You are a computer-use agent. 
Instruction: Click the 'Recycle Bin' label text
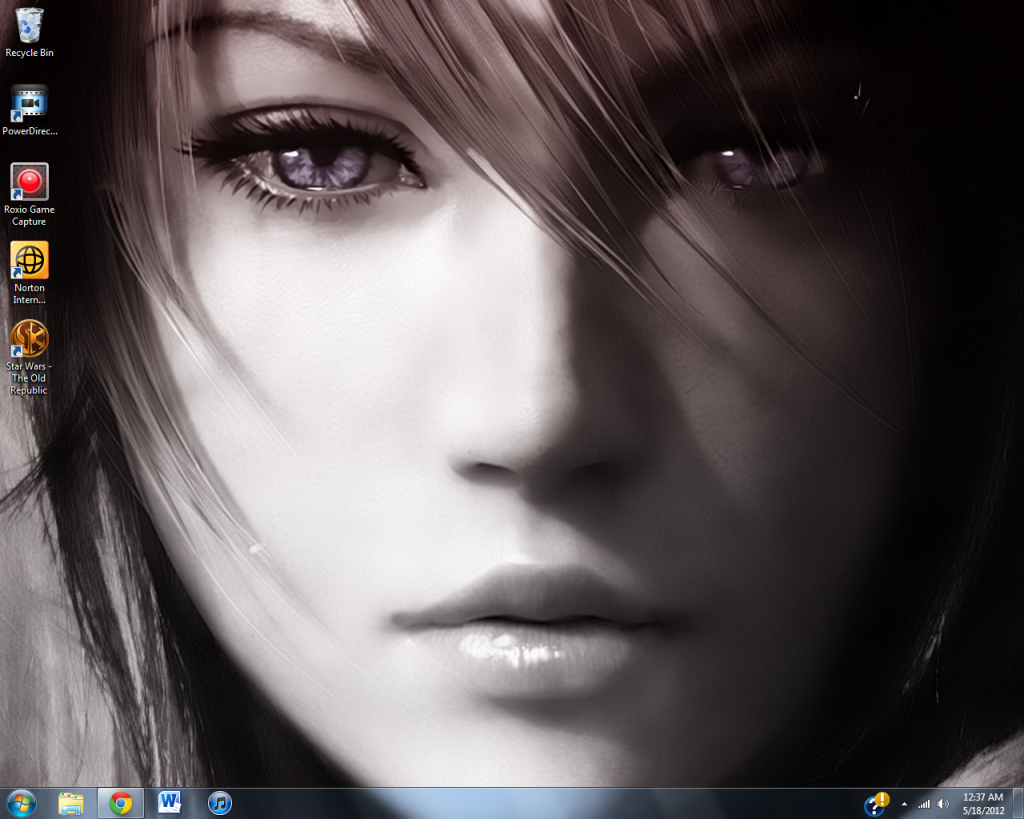(x=29, y=53)
